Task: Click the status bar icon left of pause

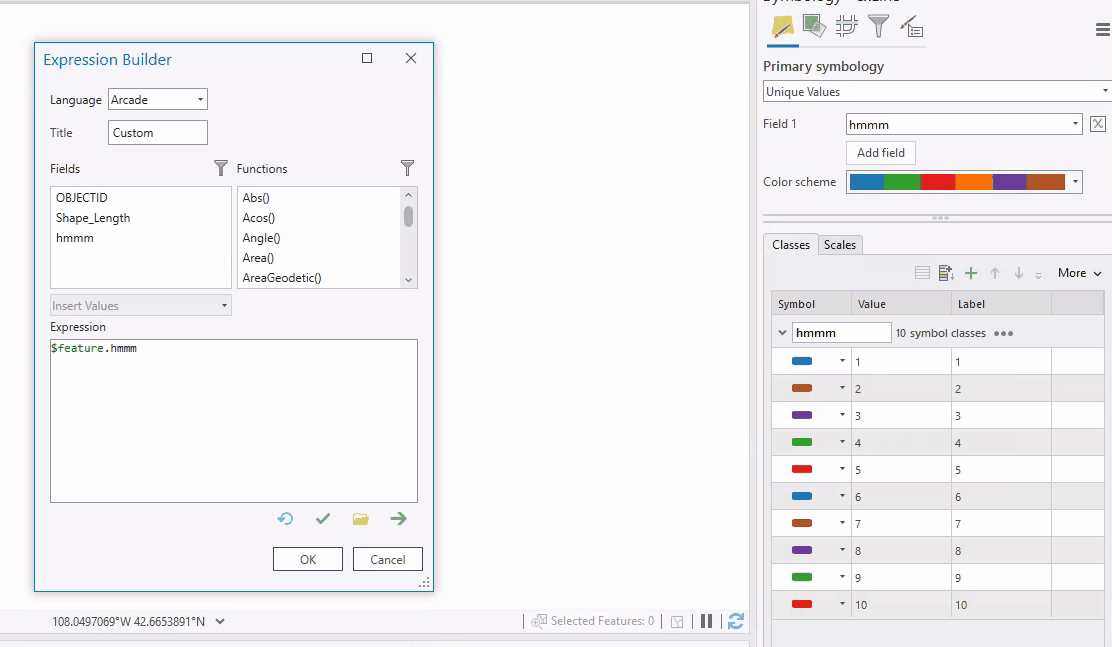Action: point(677,622)
